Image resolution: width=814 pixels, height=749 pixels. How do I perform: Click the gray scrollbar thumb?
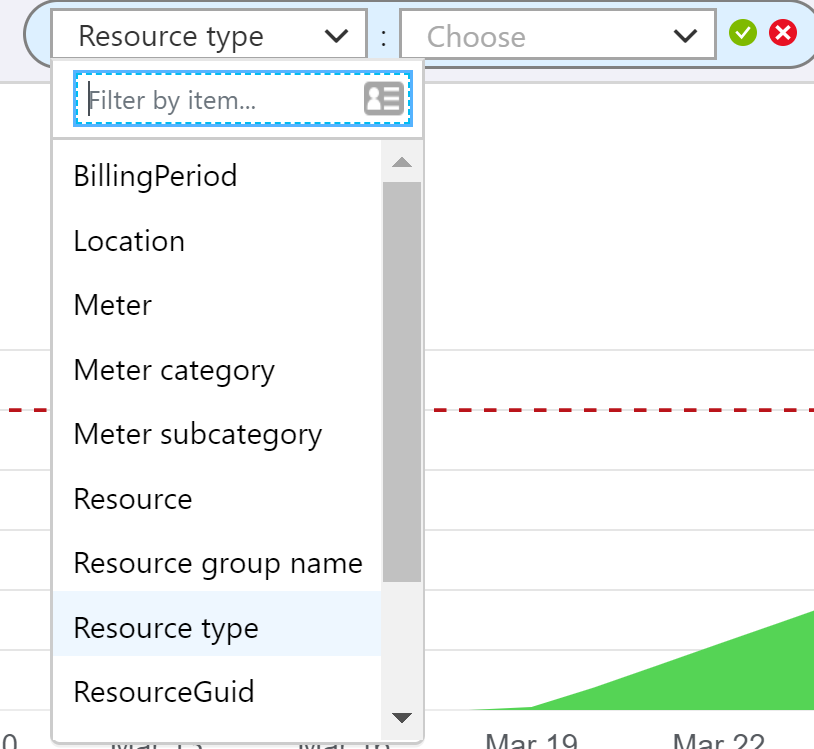point(402,380)
